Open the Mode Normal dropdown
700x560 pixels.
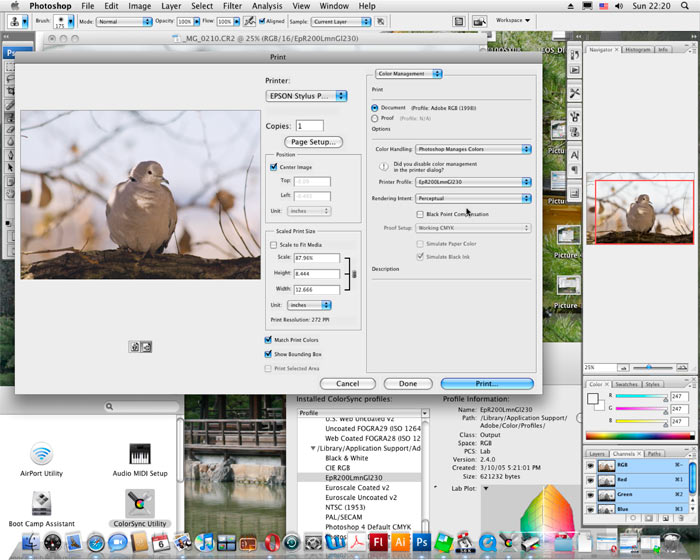coord(124,21)
